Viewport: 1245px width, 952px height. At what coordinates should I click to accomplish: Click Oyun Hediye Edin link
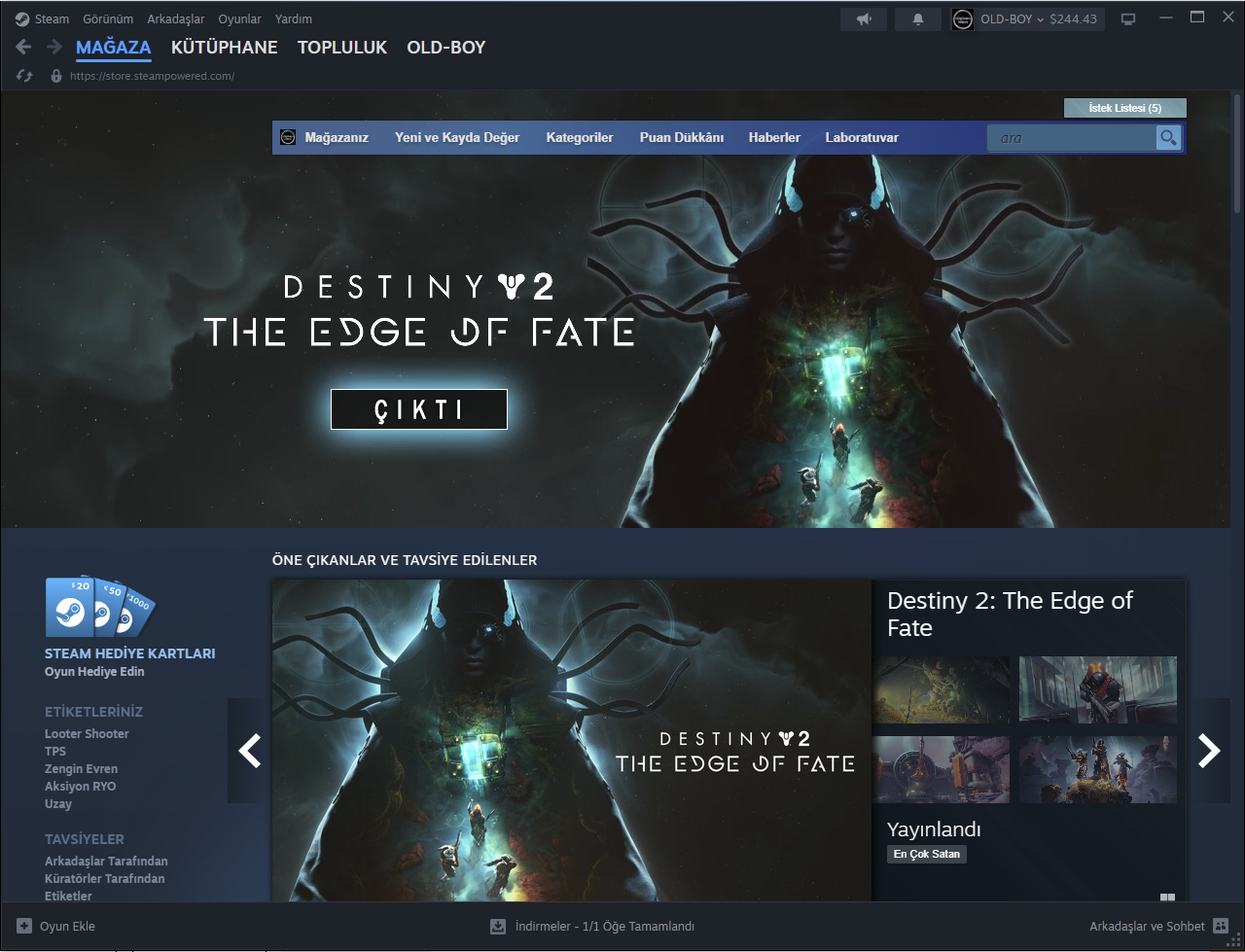(94, 672)
